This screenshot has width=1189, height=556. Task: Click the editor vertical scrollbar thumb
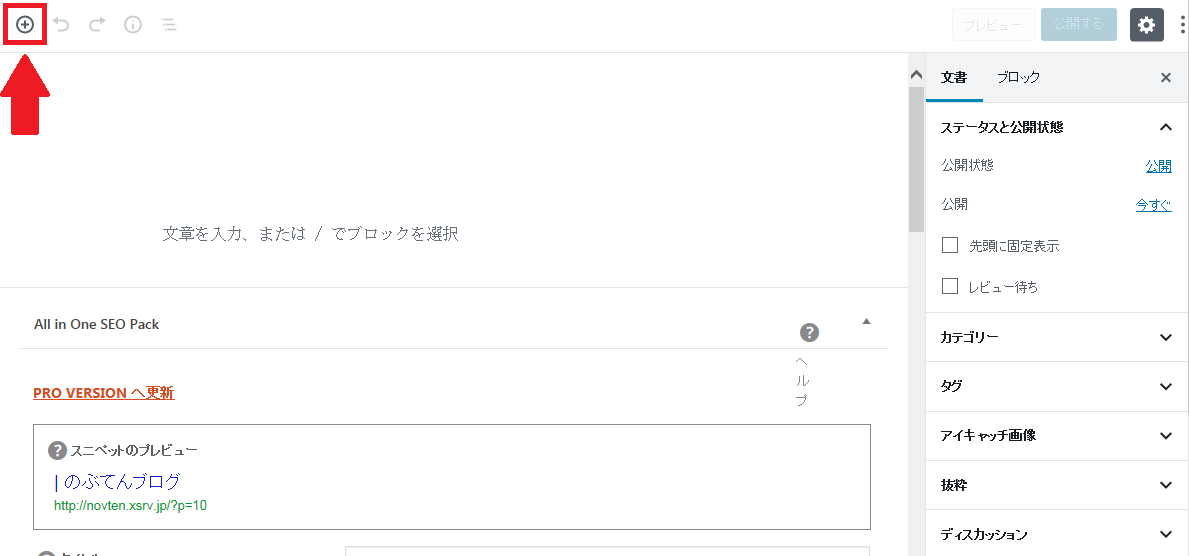[915, 160]
